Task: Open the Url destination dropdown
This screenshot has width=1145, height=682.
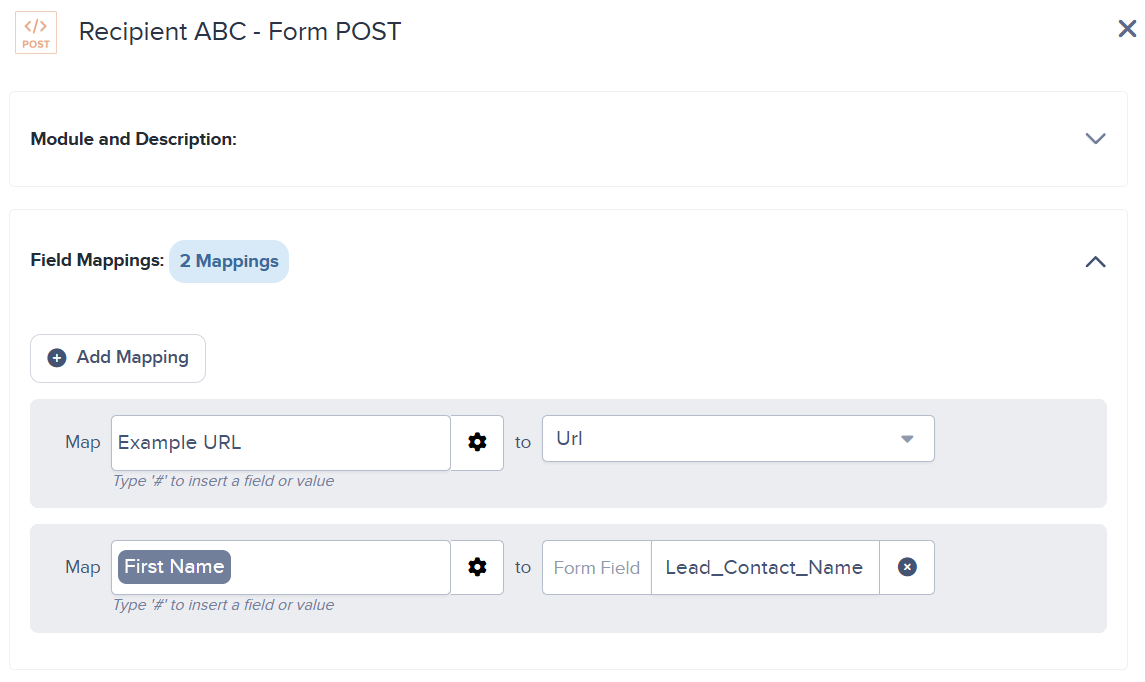Action: 738,439
